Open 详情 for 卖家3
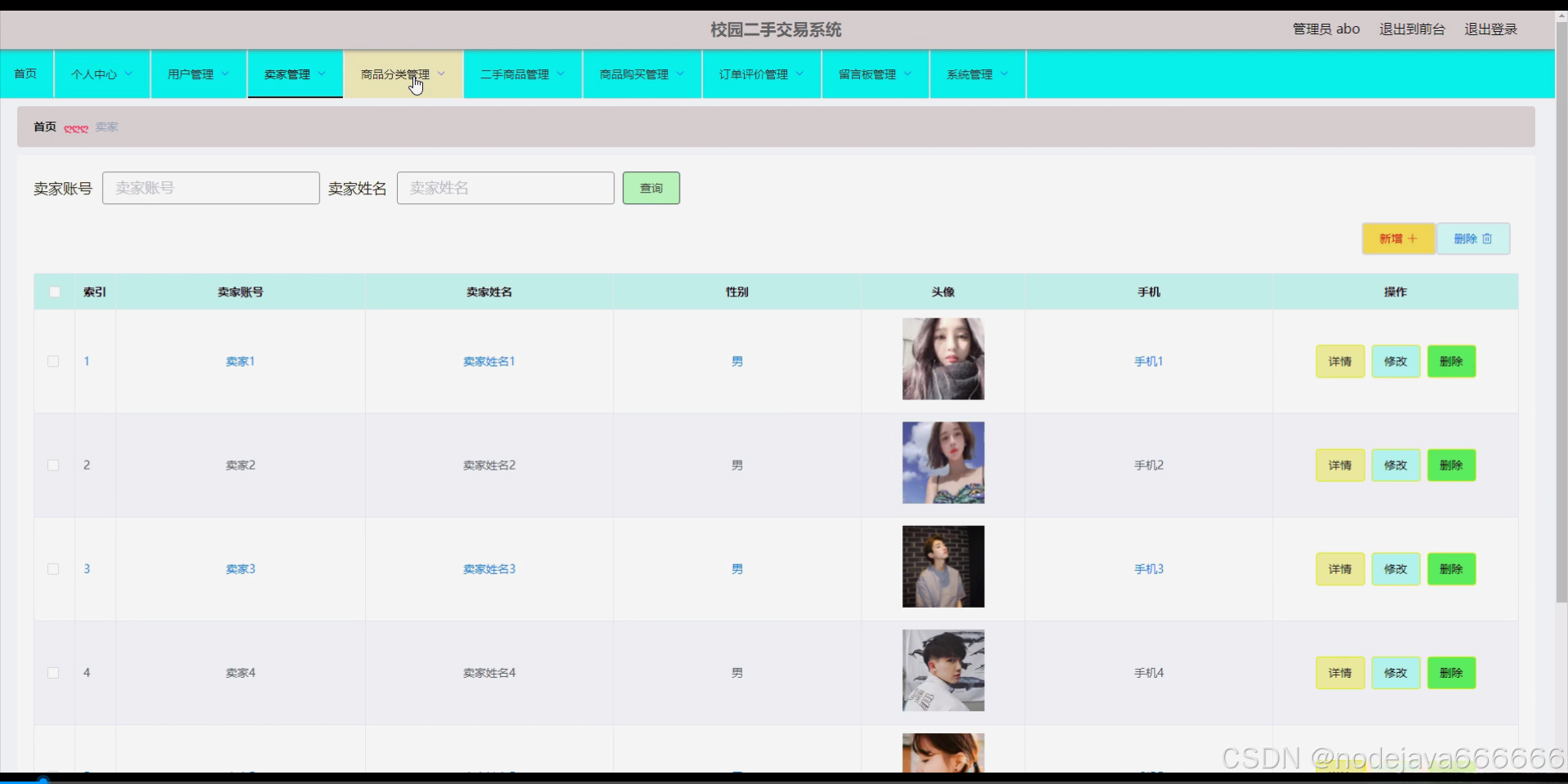 pyautogui.click(x=1340, y=568)
